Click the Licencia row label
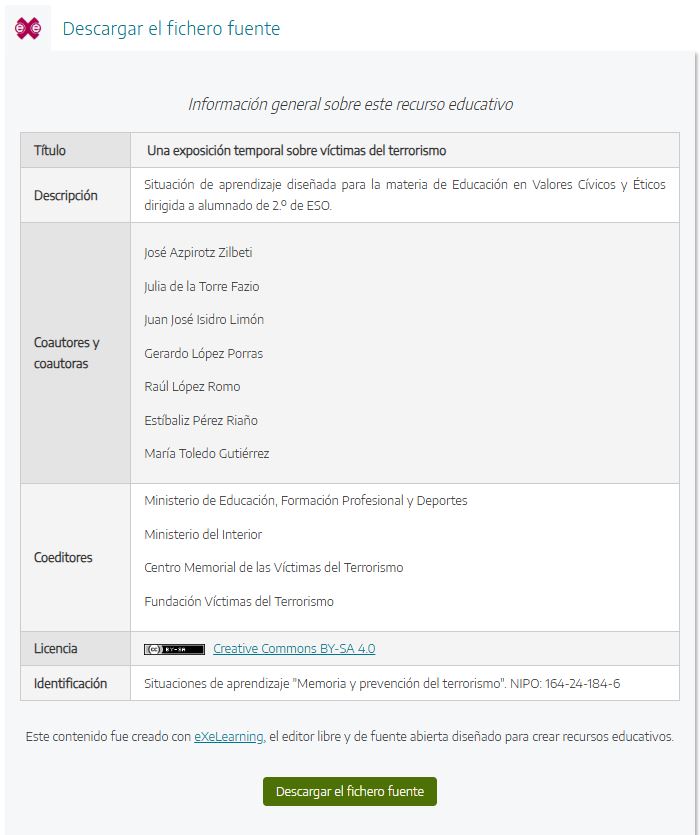The width and height of the screenshot is (700, 835). (55, 648)
